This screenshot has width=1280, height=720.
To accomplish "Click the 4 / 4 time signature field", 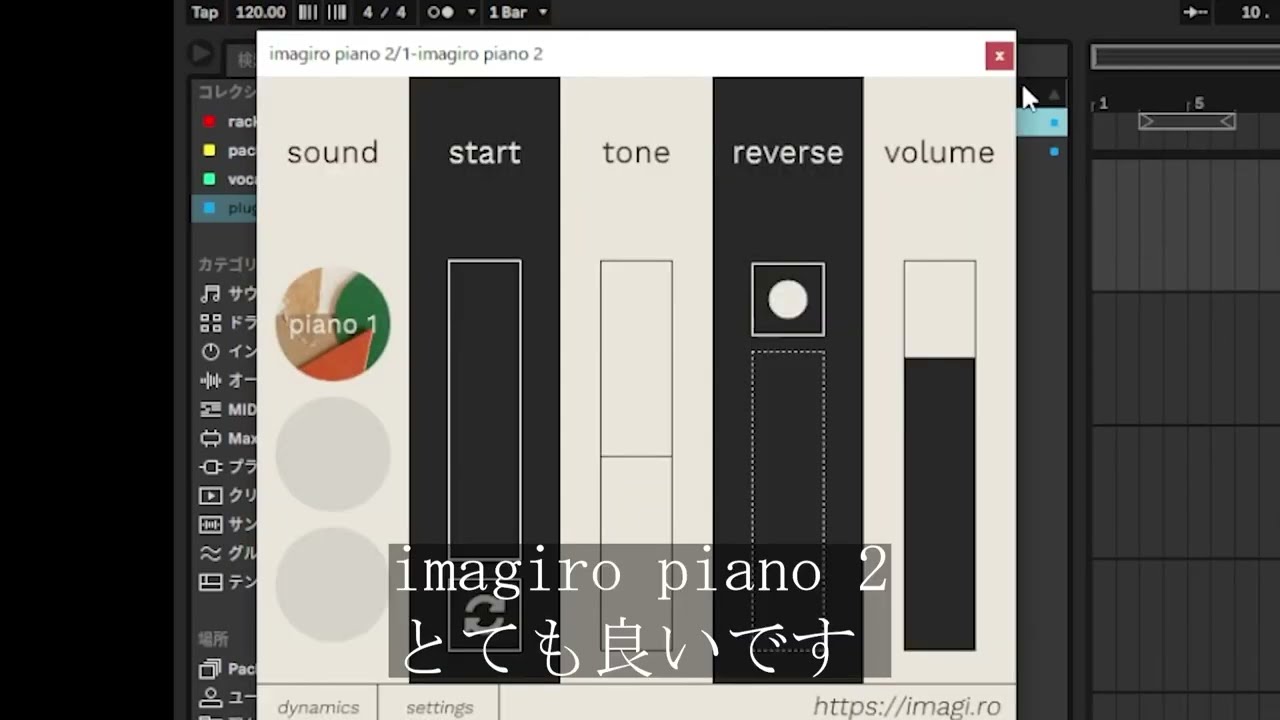I will [x=385, y=12].
